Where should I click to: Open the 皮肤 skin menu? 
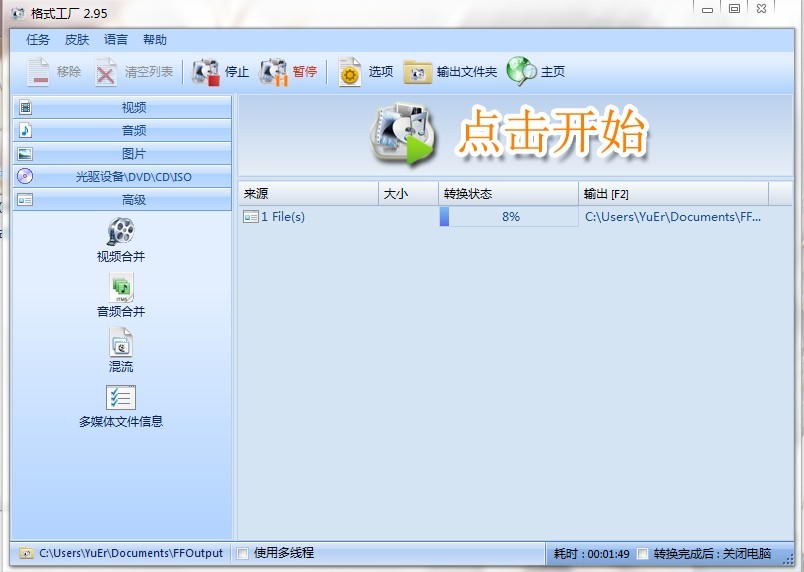[77, 40]
